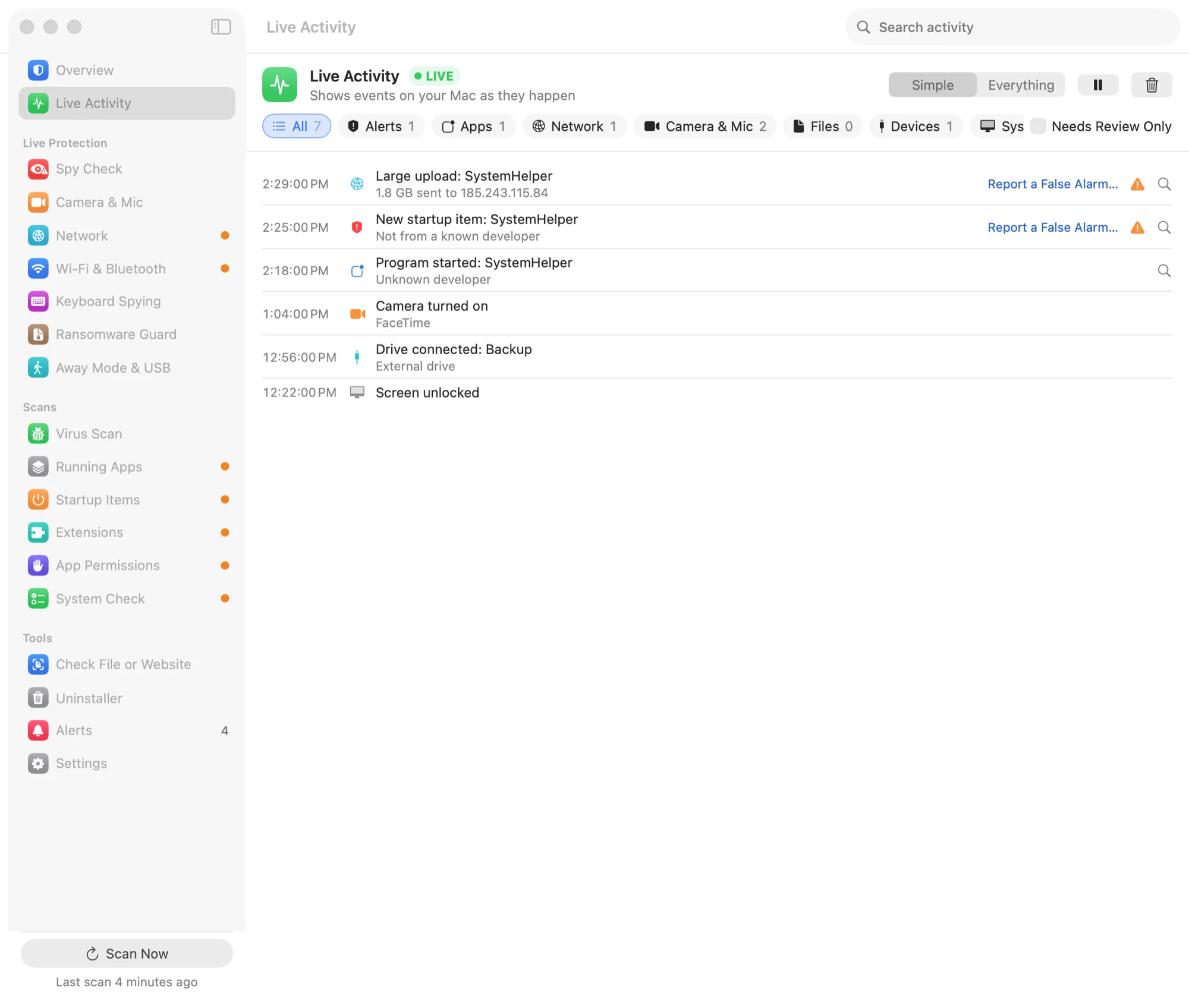Switch view mode to Everything

(1021, 85)
